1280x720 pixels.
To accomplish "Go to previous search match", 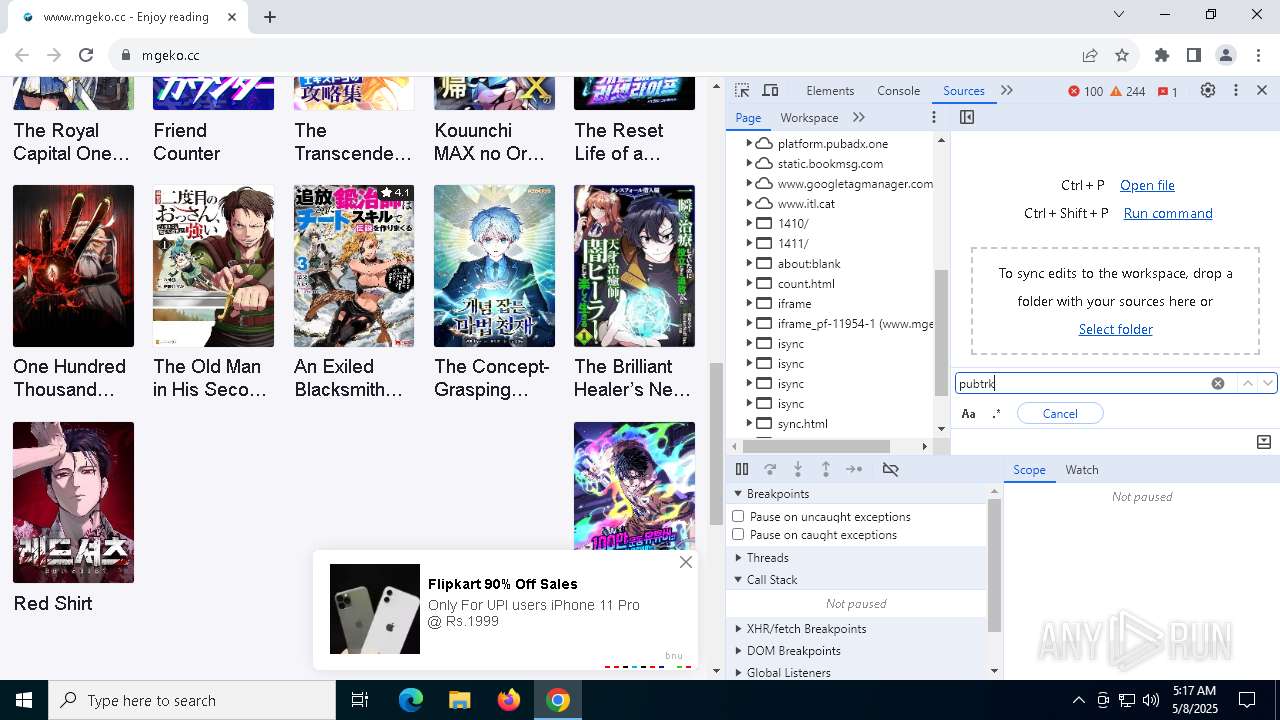I will pos(1247,383).
